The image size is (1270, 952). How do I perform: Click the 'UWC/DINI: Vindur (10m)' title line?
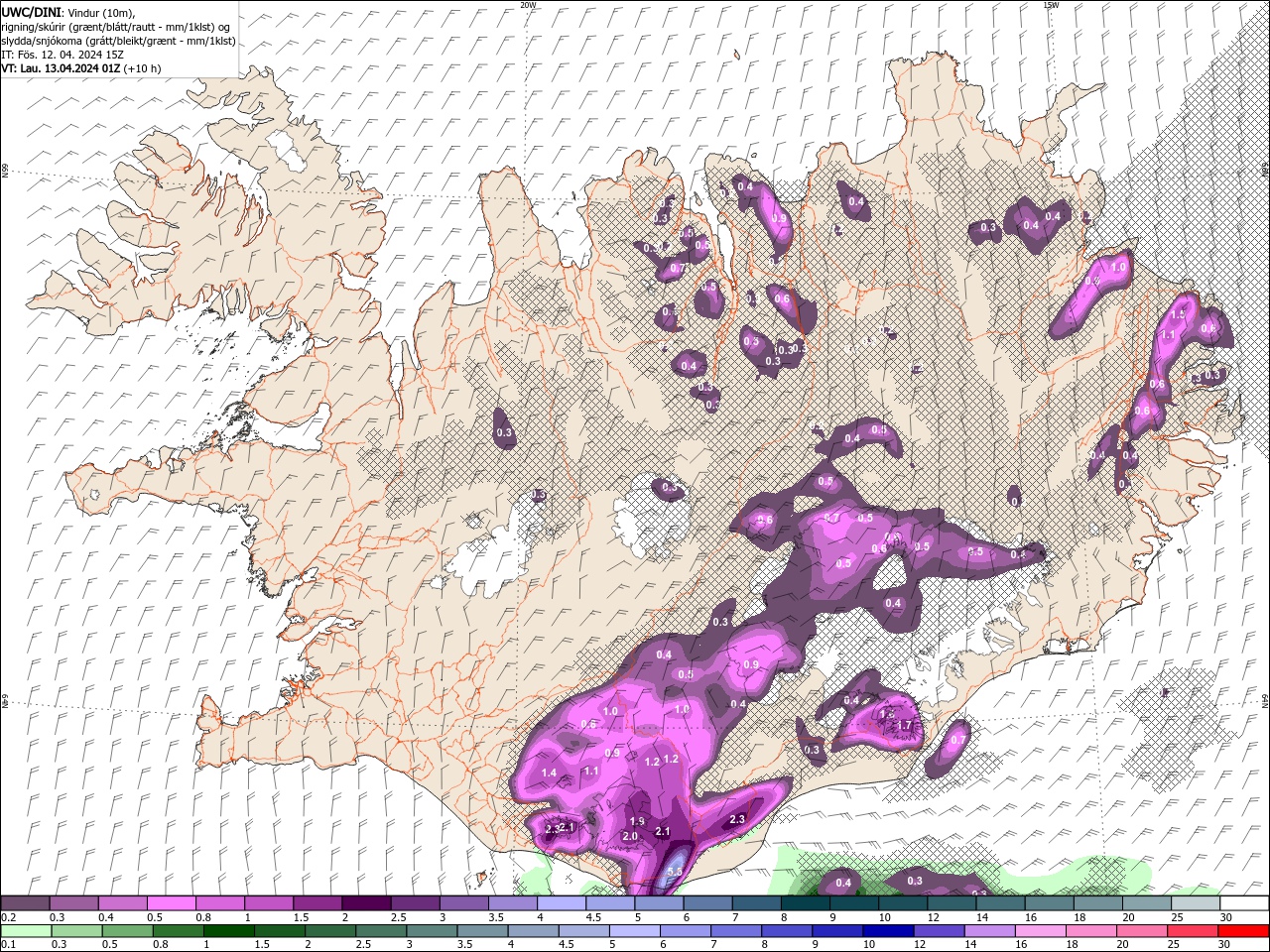coord(67,12)
